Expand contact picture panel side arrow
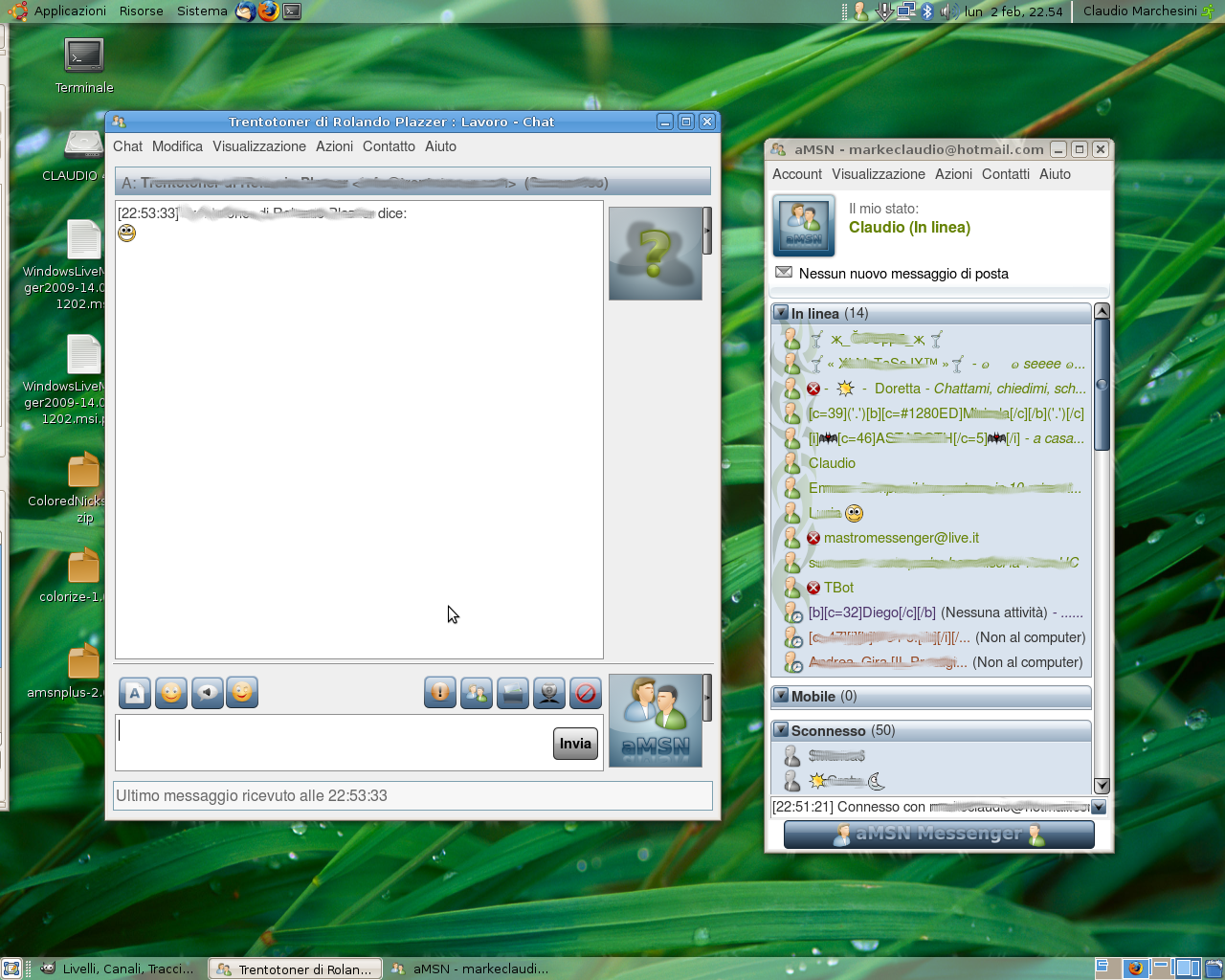Screen dimensions: 1225x980 point(707,231)
